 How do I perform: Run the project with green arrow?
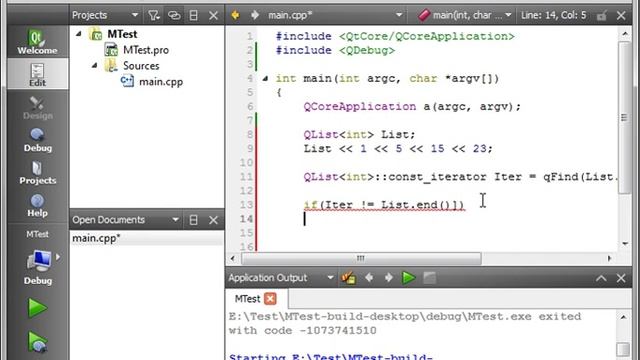pyautogui.click(x=37, y=308)
